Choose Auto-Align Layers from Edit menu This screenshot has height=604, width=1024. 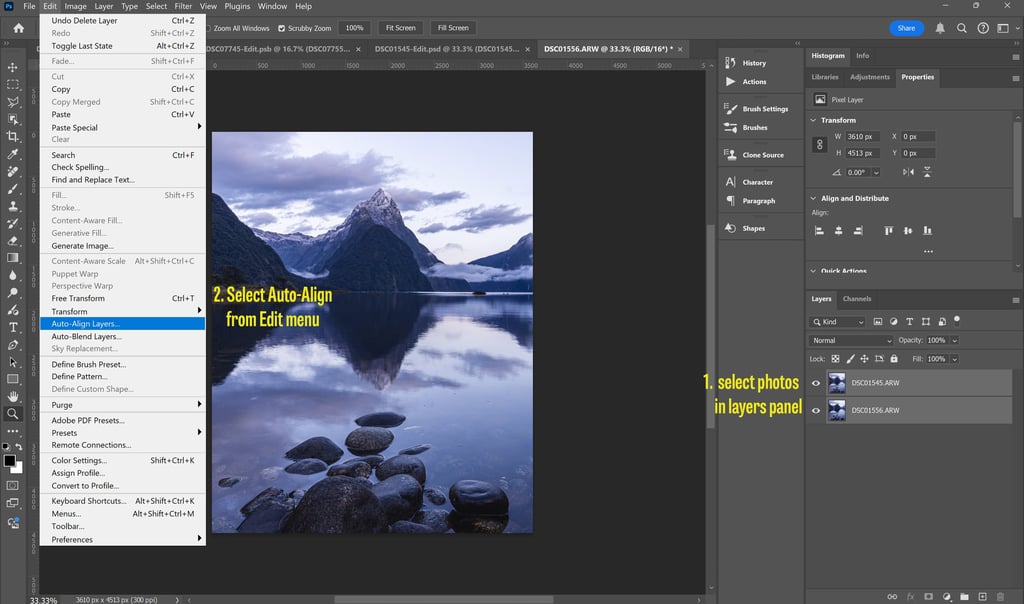coord(86,324)
